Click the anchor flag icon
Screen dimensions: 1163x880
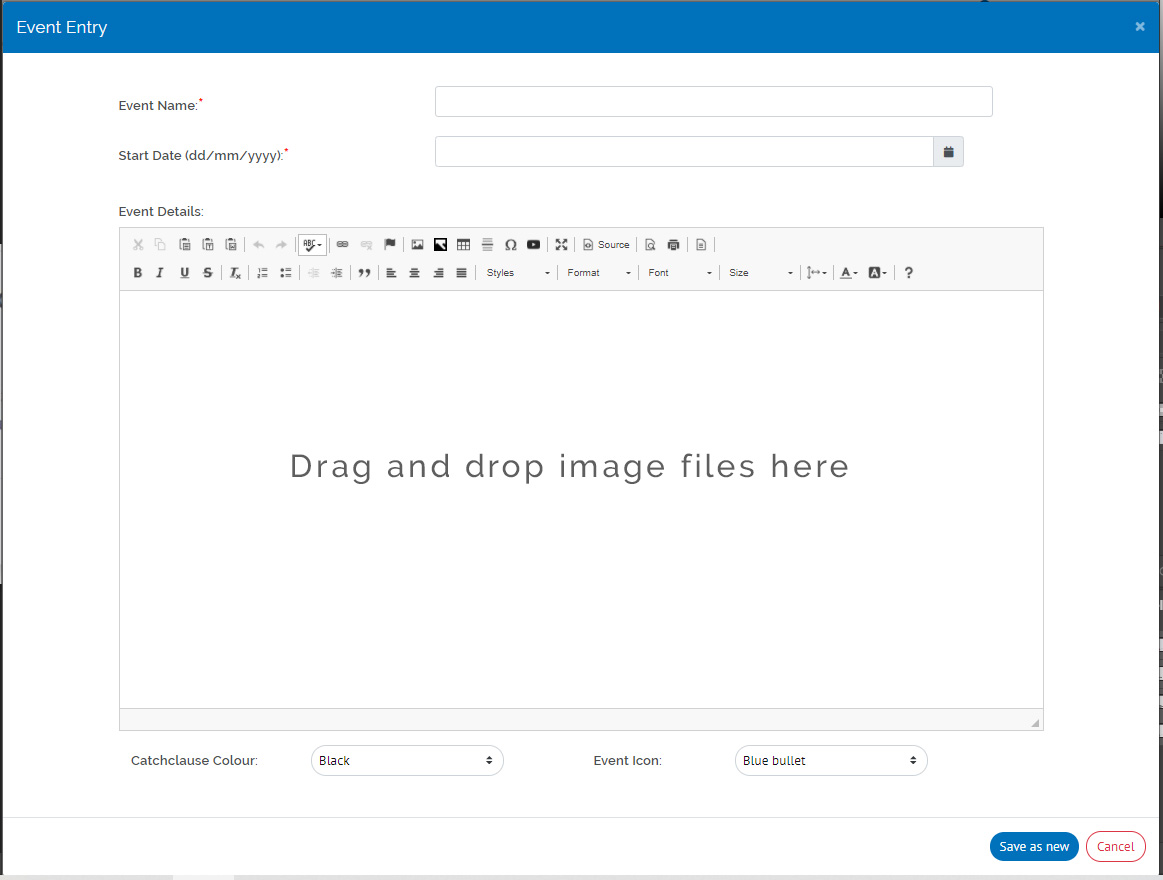tap(390, 244)
